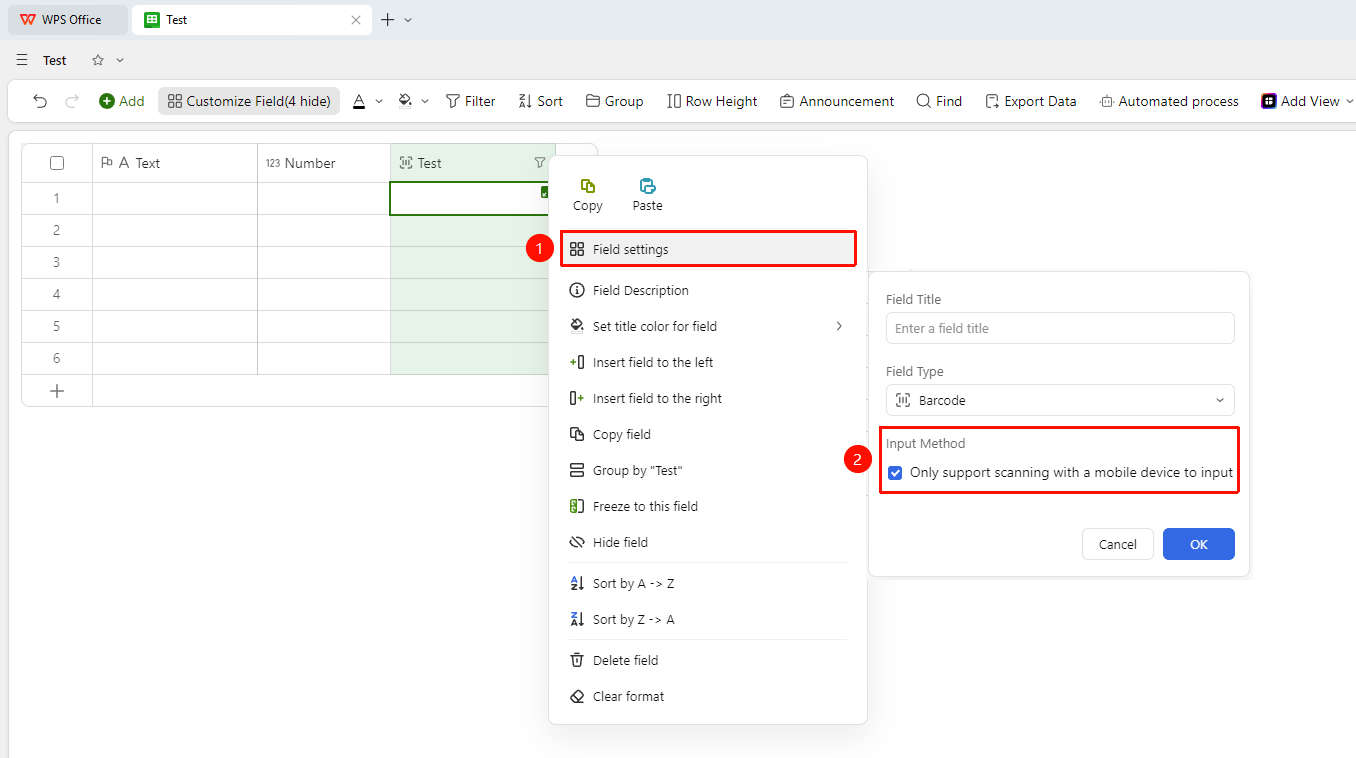Click the redo arrow icon
1356x758 pixels.
(x=72, y=101)
